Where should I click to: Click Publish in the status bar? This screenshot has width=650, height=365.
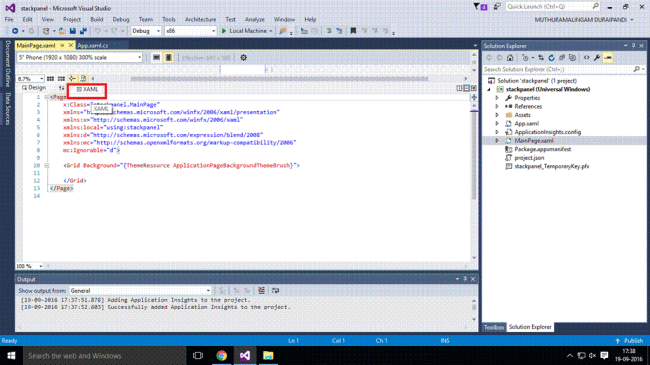point(629,341)
